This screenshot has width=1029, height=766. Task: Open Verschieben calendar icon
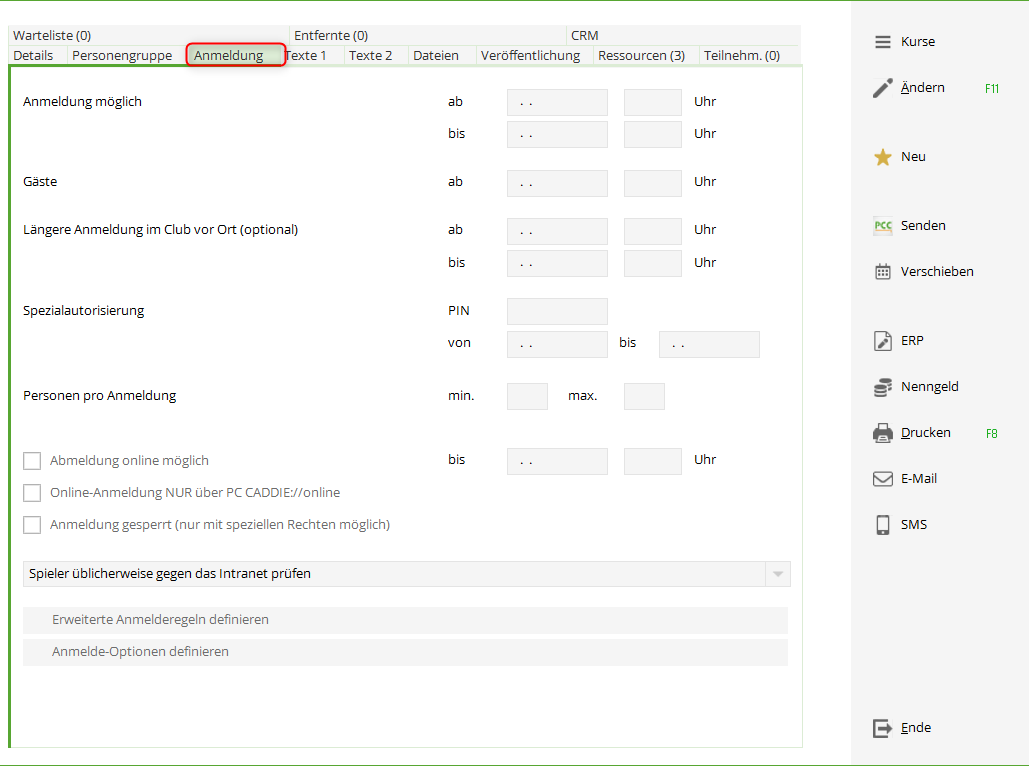tap(882, 272)
